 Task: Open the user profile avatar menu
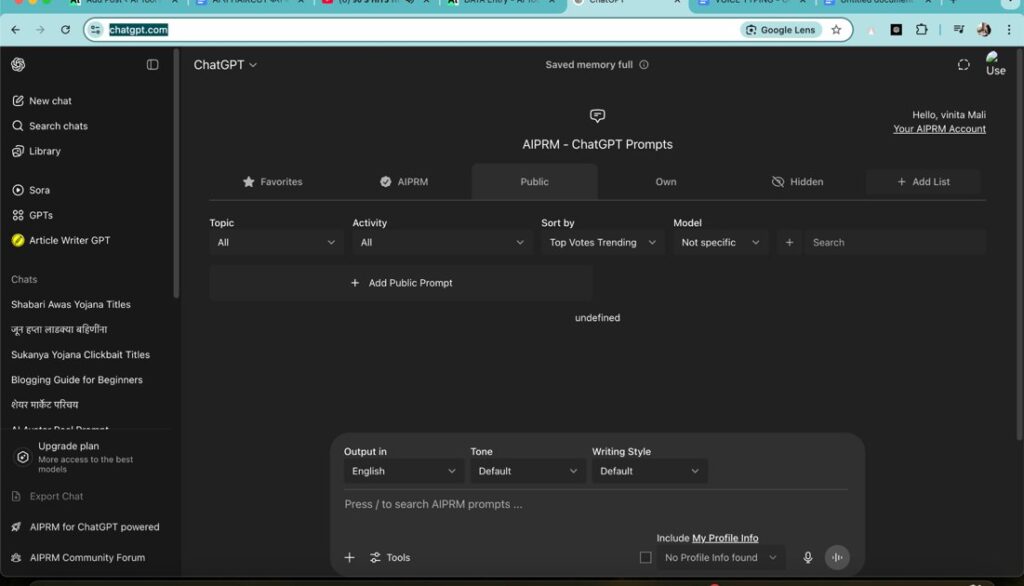click(995, 64)
